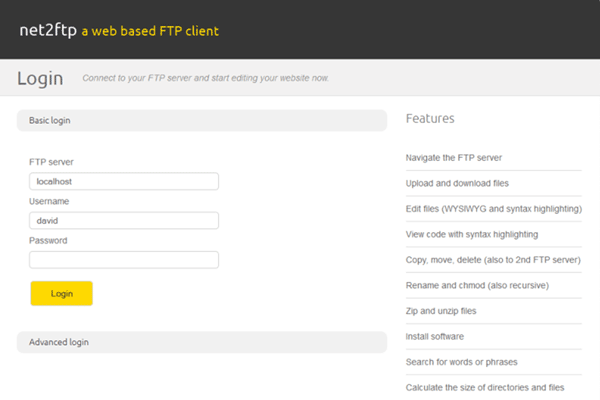Collapse the Basic login section header
Image resolution: width=600 pixels, height=400 pixels.
tap(201, 120)
